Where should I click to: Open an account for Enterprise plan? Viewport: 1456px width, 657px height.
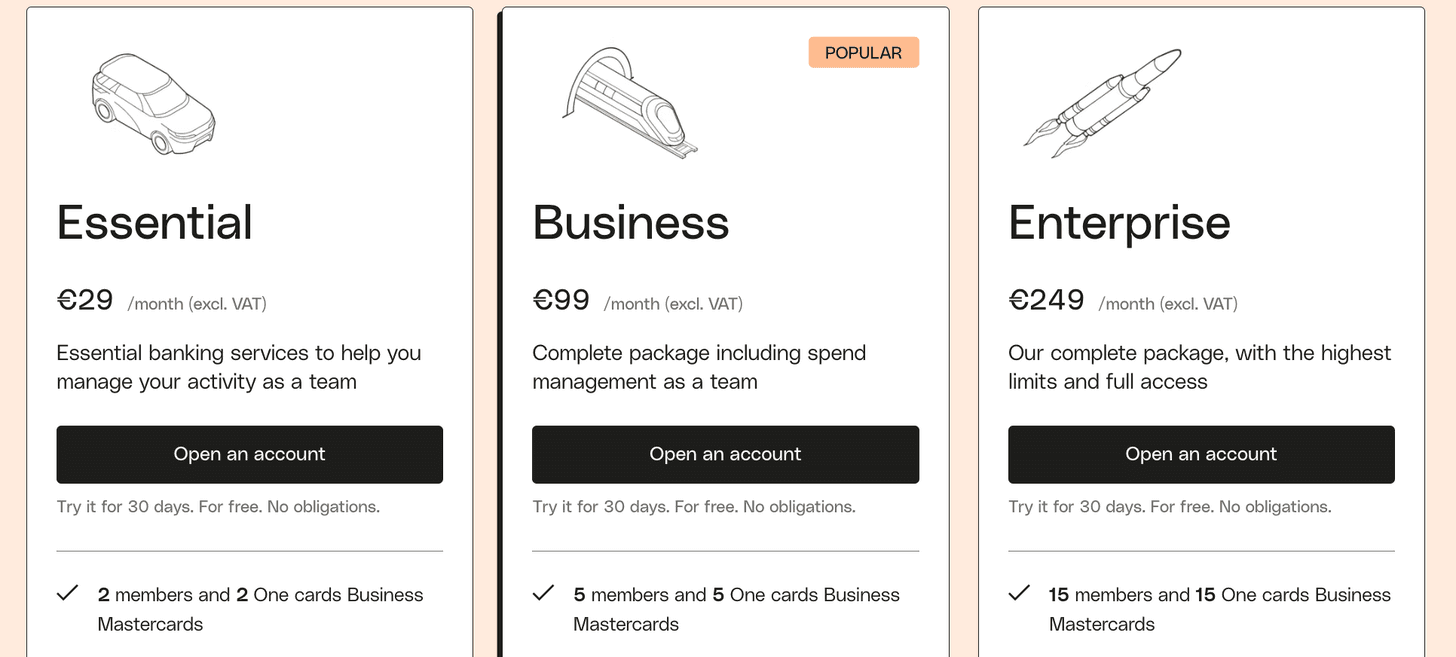[x=1201, y=454]
